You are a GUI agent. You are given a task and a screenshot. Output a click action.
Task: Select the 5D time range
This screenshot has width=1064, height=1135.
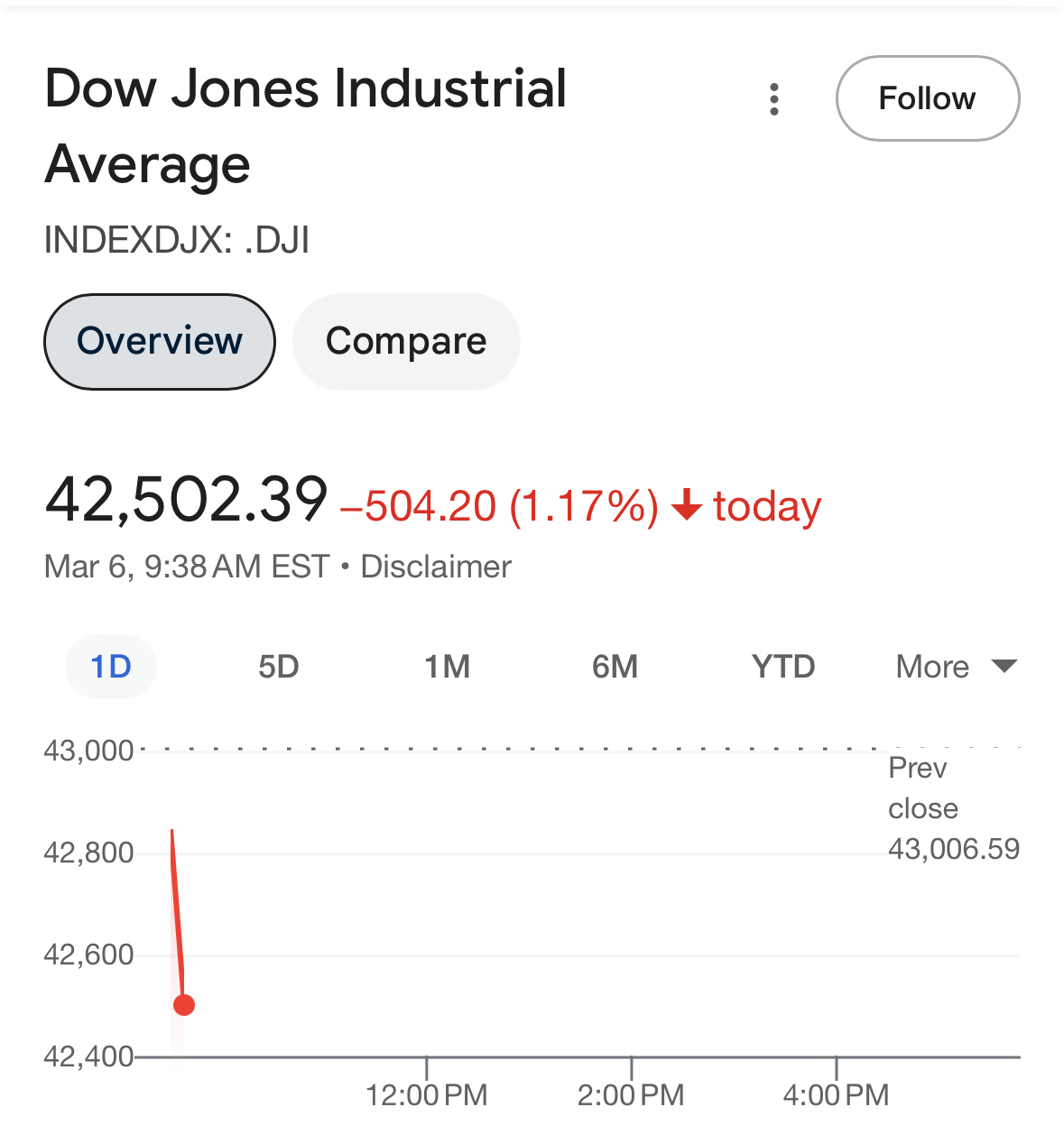(x=279, y=667)
